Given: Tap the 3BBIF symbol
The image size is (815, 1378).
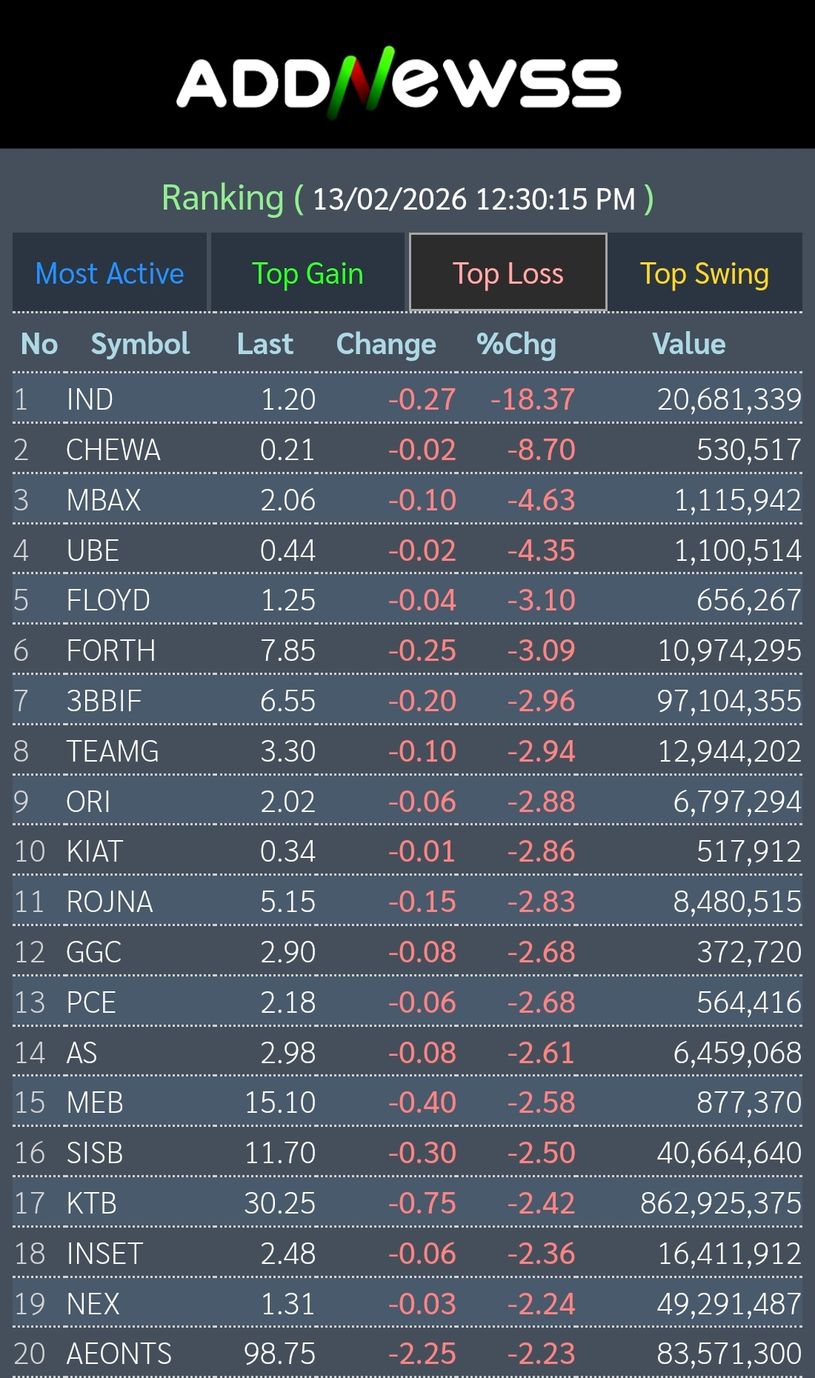Looking at the screenshot, I should (x=104, y=701).
